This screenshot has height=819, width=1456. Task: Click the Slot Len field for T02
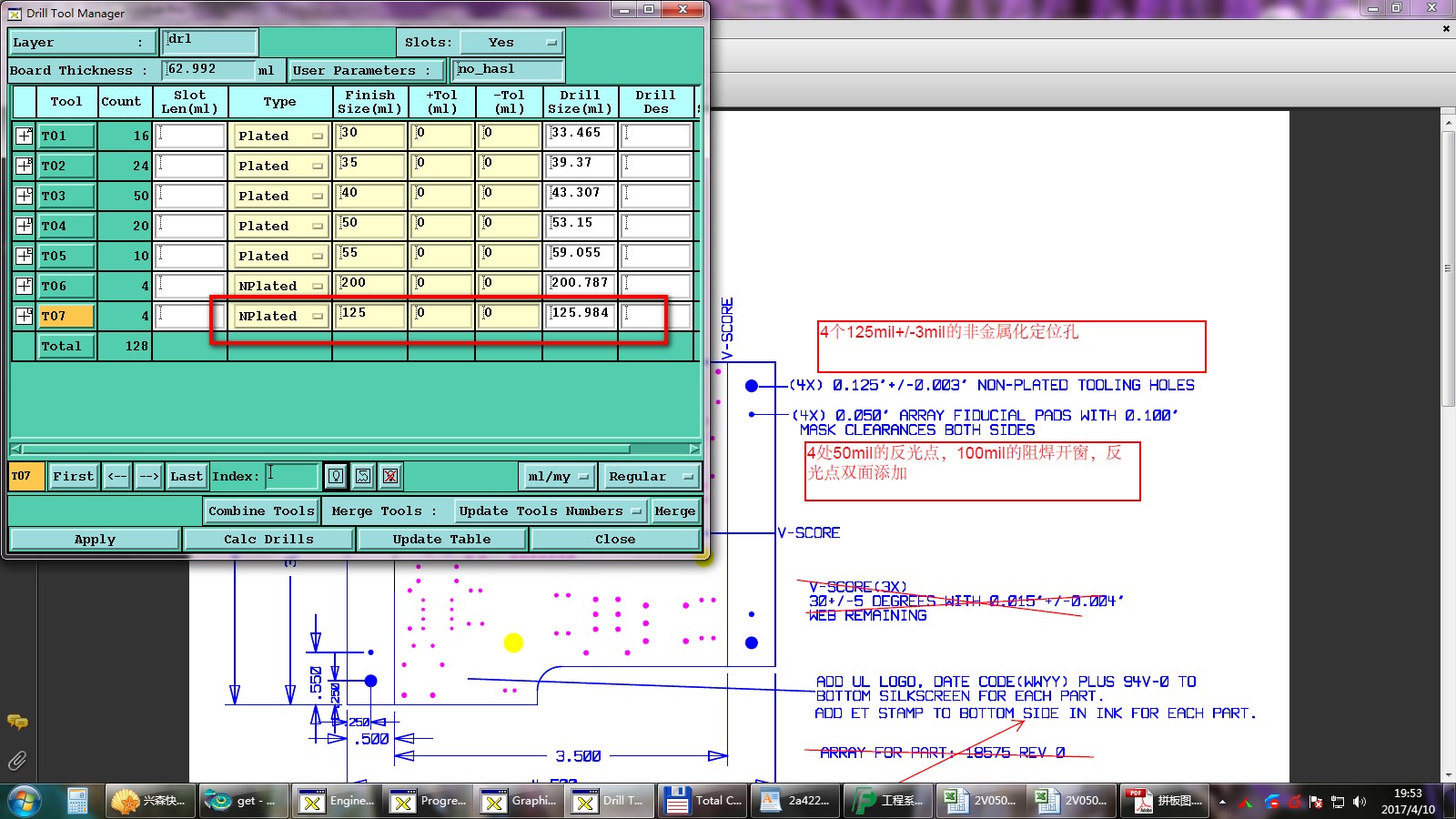190,166
